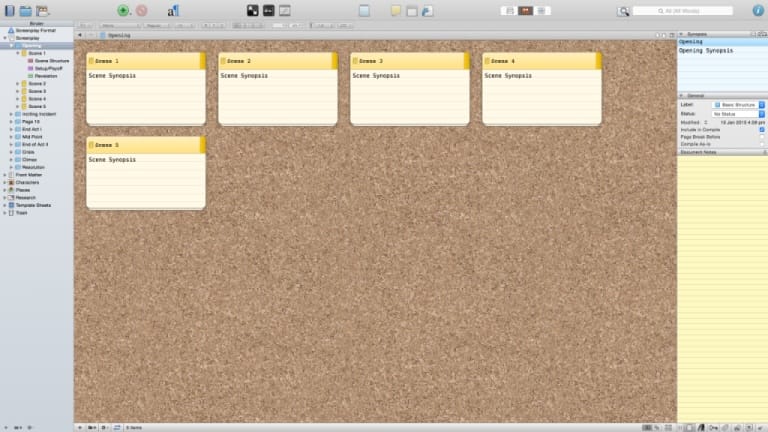This screenshot has width=768, height=432.
Task: Switch to Outliner view mode
Action: [x=541, y=11]
